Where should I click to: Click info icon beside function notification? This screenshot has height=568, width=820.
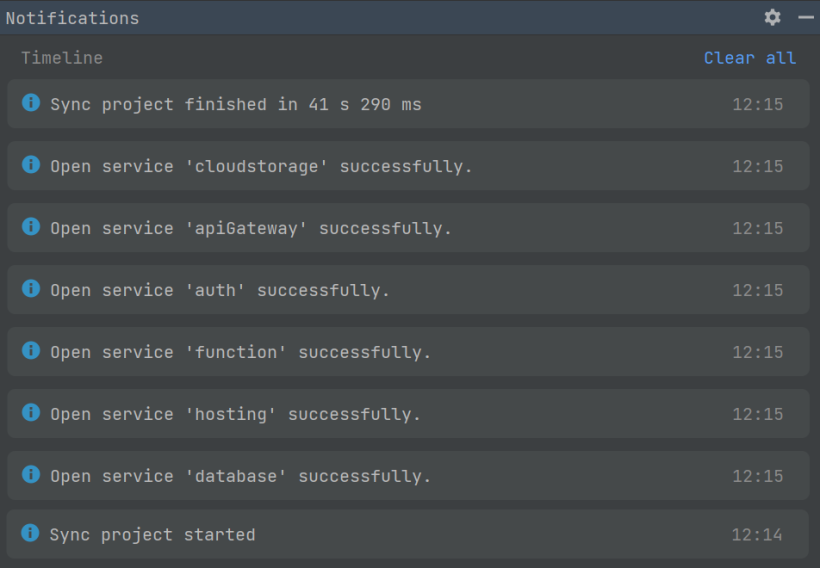point(31,350)
